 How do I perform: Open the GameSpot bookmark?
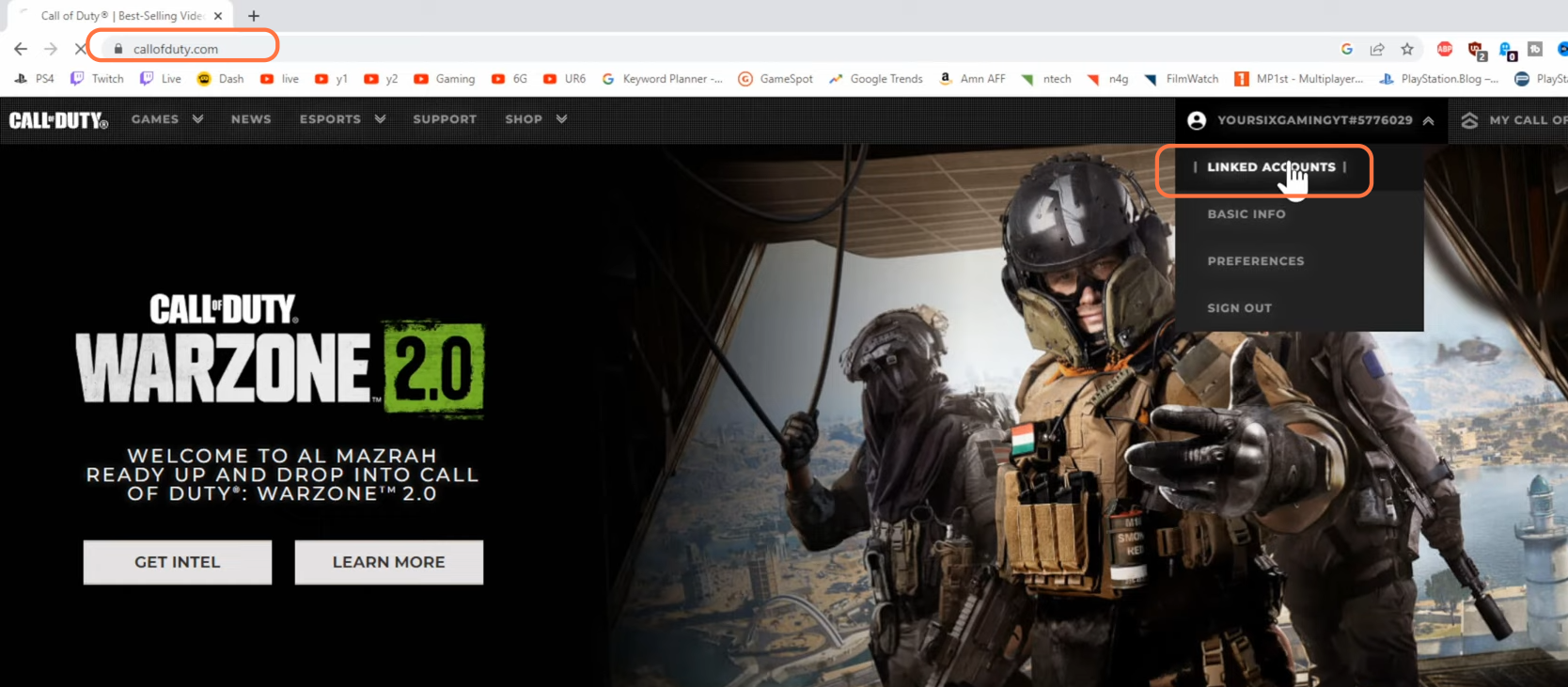point(776,79)
